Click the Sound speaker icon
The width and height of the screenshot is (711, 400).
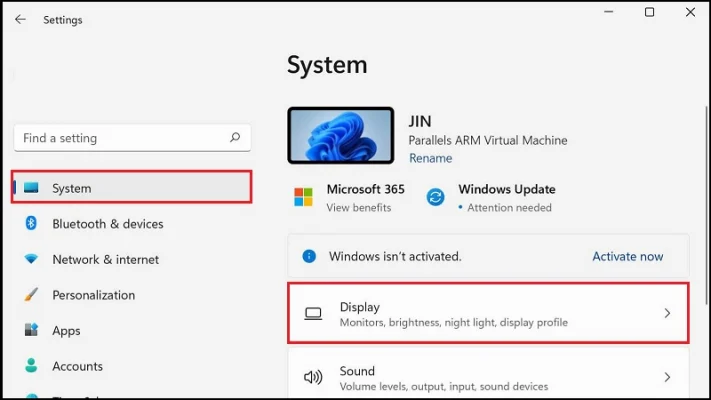(x=313, y=377)
